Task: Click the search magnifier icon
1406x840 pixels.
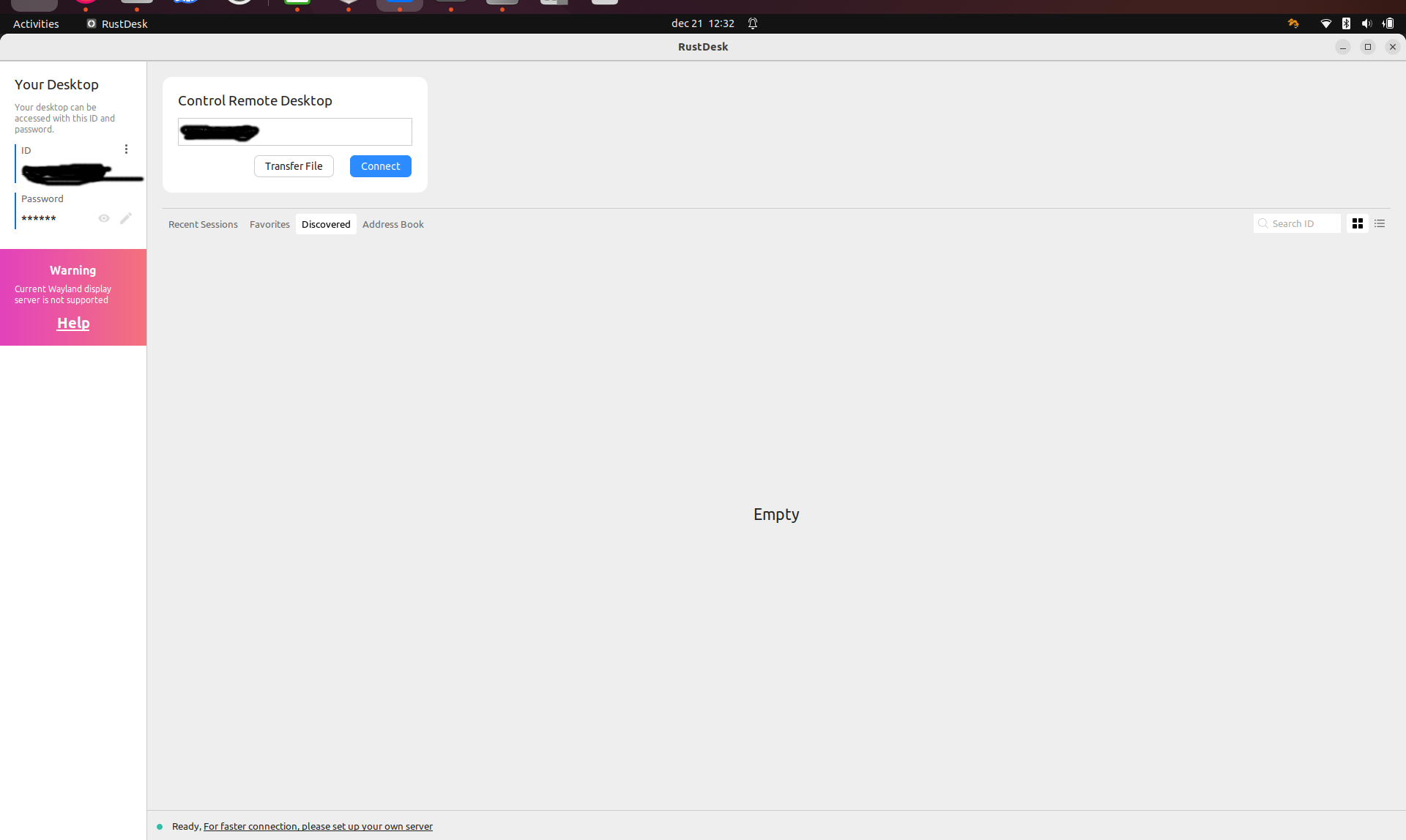Action: coord(1264,223)
